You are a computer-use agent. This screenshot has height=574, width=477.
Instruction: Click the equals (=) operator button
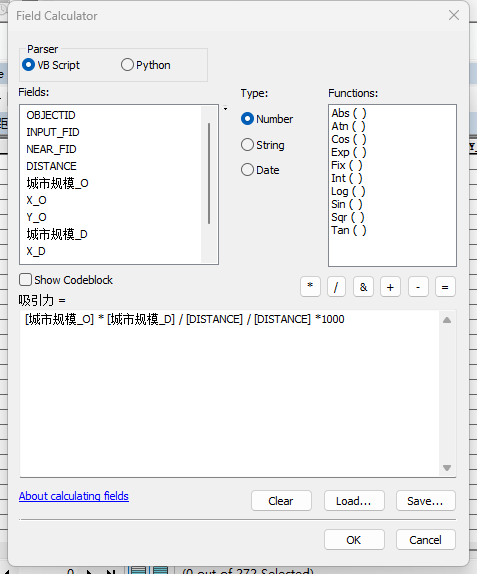point(445,287)
